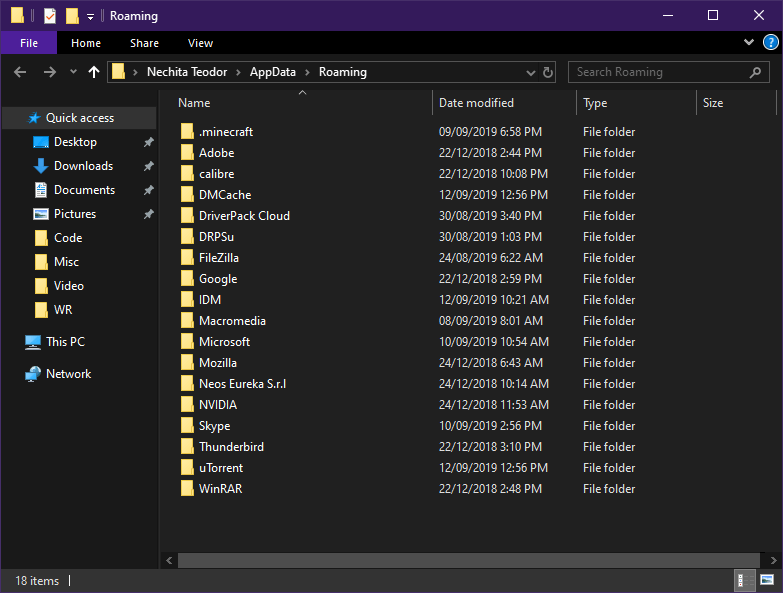The image size is (783, 593).
Task: Refresh the Roaming folder view
Action: (548, 72)
